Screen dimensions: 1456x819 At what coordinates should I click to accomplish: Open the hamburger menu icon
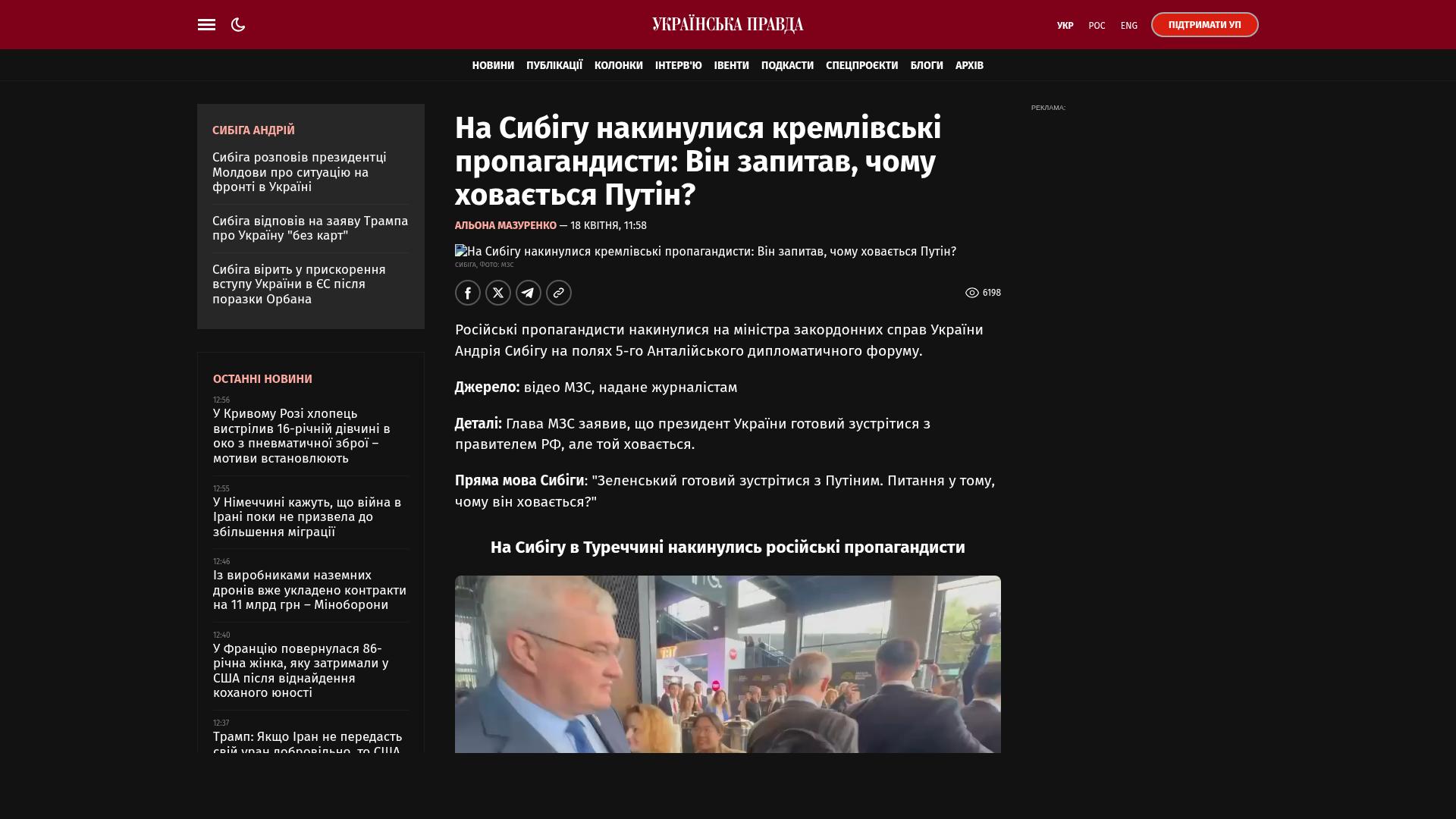206,25
